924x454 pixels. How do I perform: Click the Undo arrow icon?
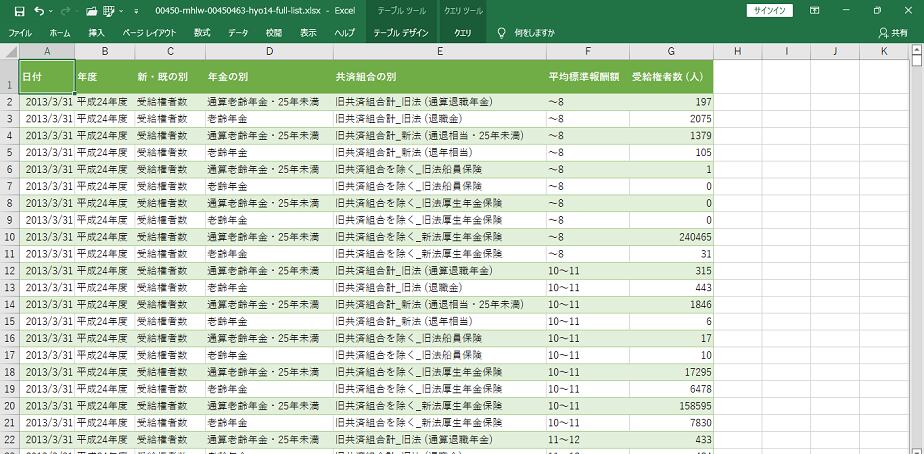coord(37,10)
